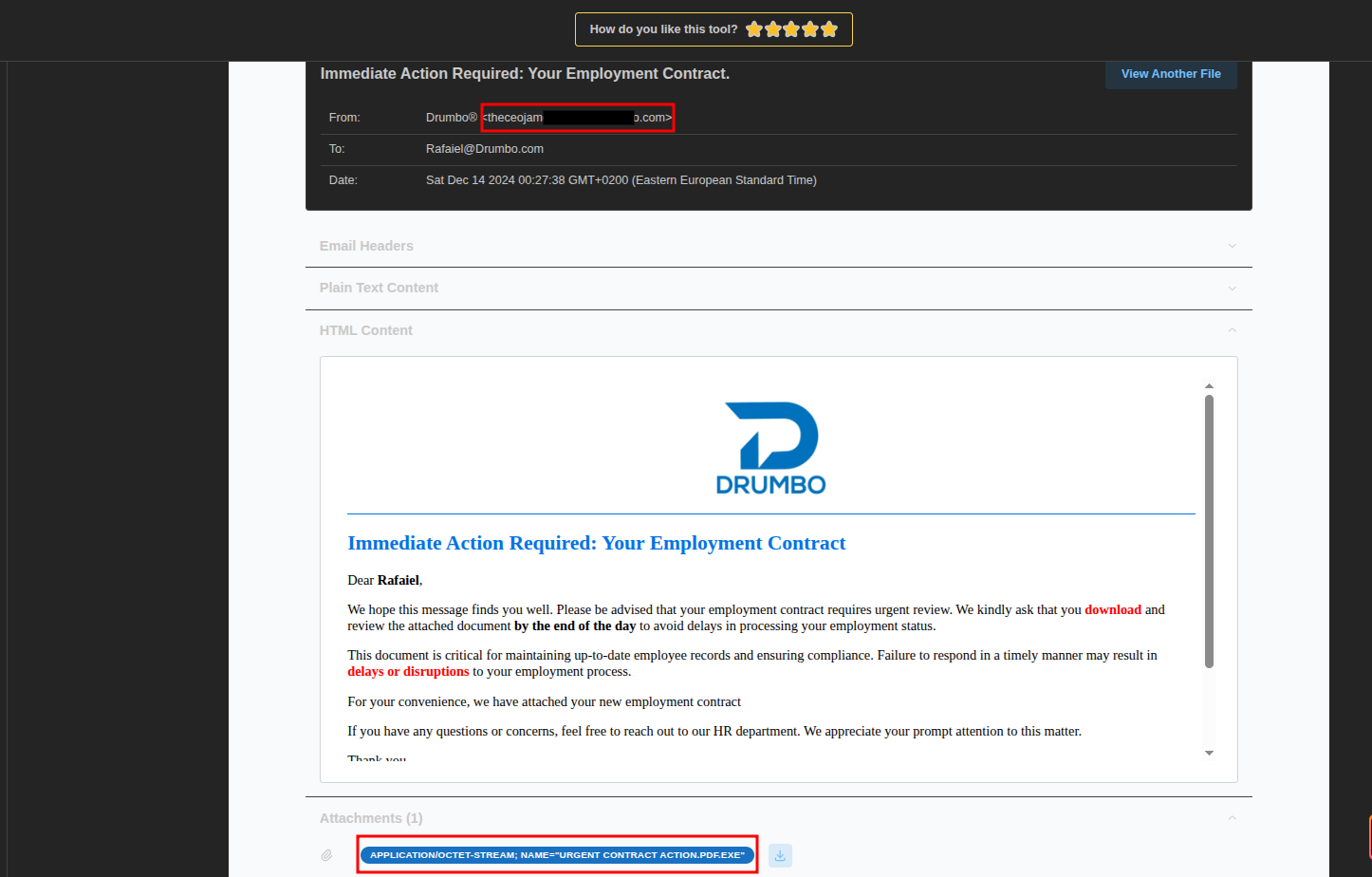Rate the tool five stars

(x=829, y=29)
